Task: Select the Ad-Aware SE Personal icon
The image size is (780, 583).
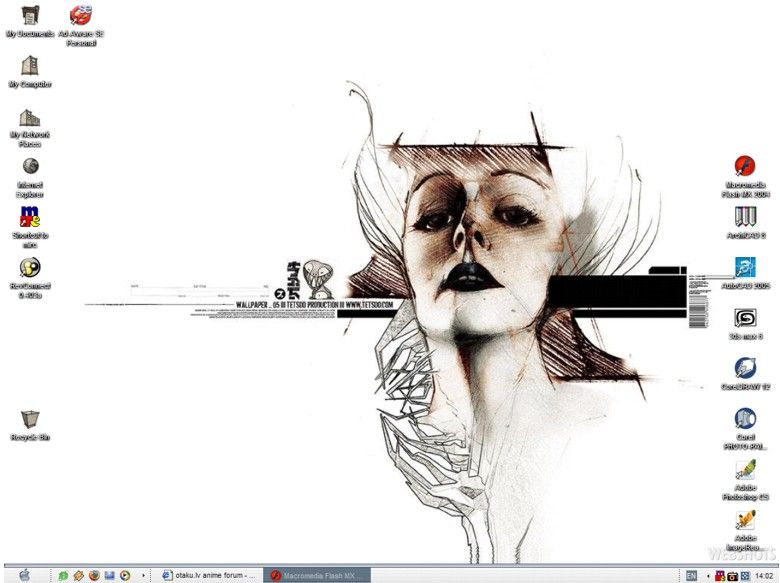Action: [81, 26]
